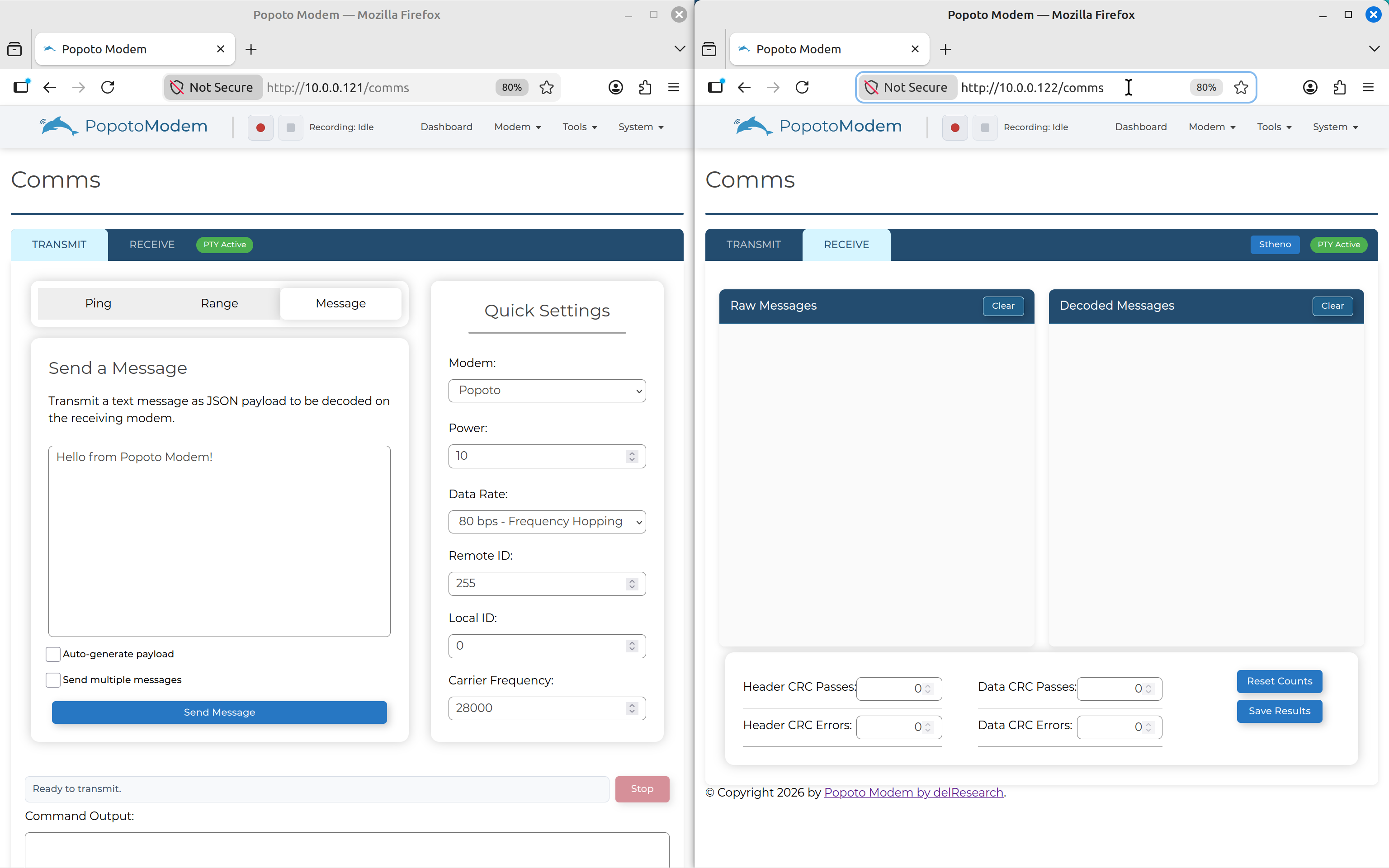Open sidebar toggle in left window toolbar
The image size is (1389, 868).
(x=21, y=87)
